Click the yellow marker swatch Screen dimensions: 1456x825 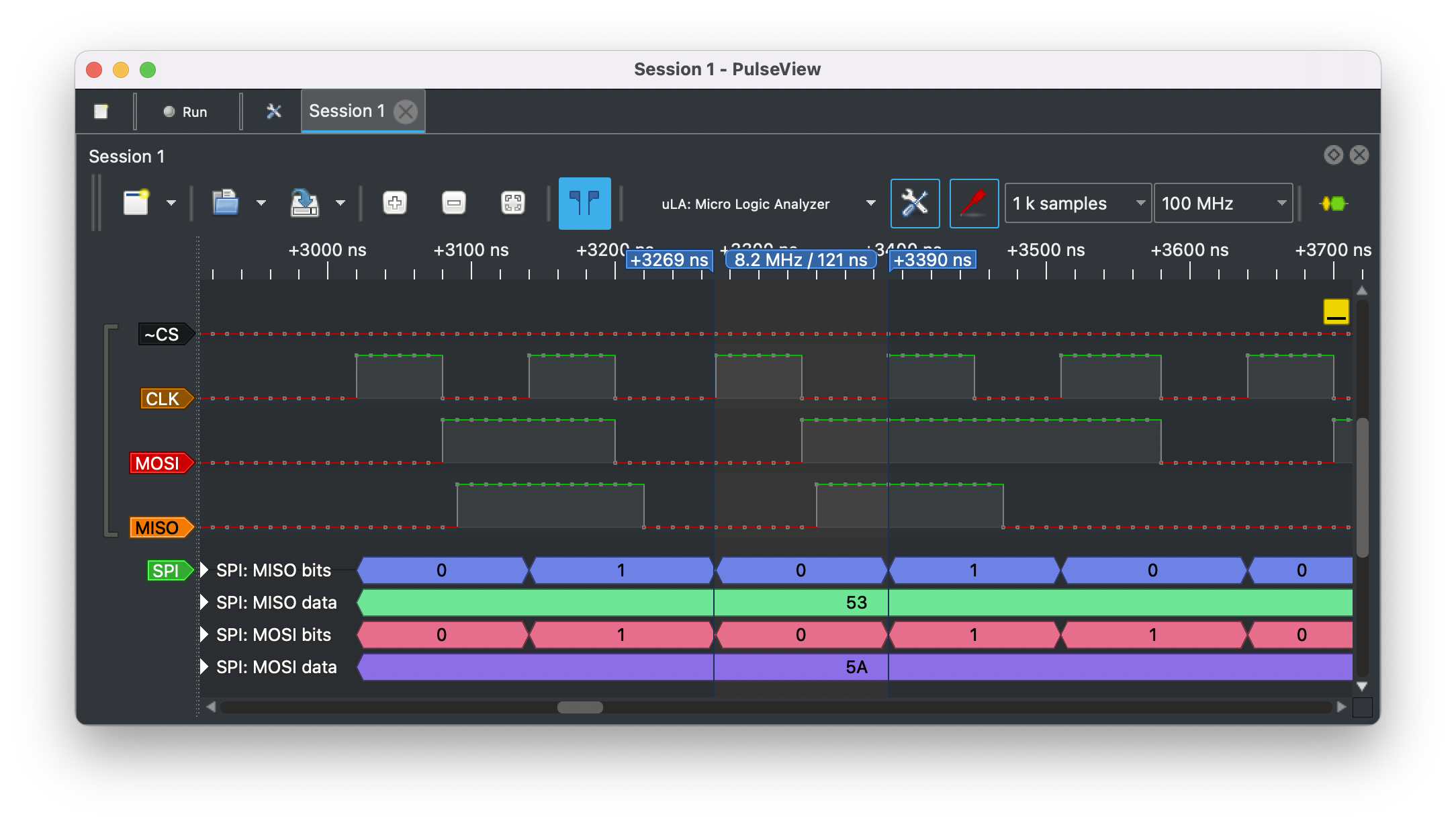1336,312
